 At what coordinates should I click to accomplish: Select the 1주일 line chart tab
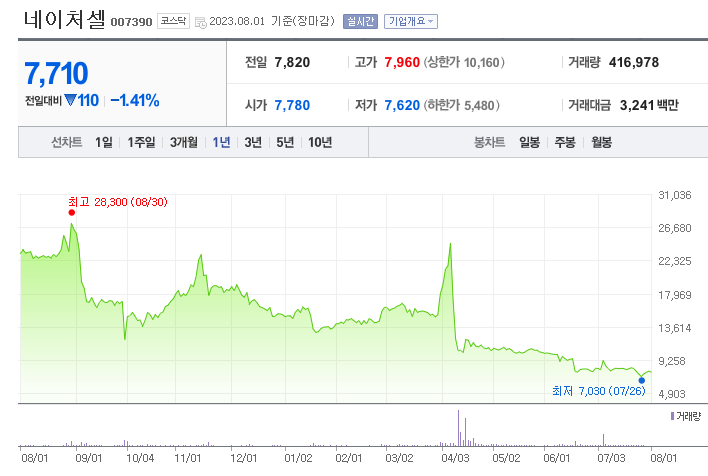tap(141, 142)
